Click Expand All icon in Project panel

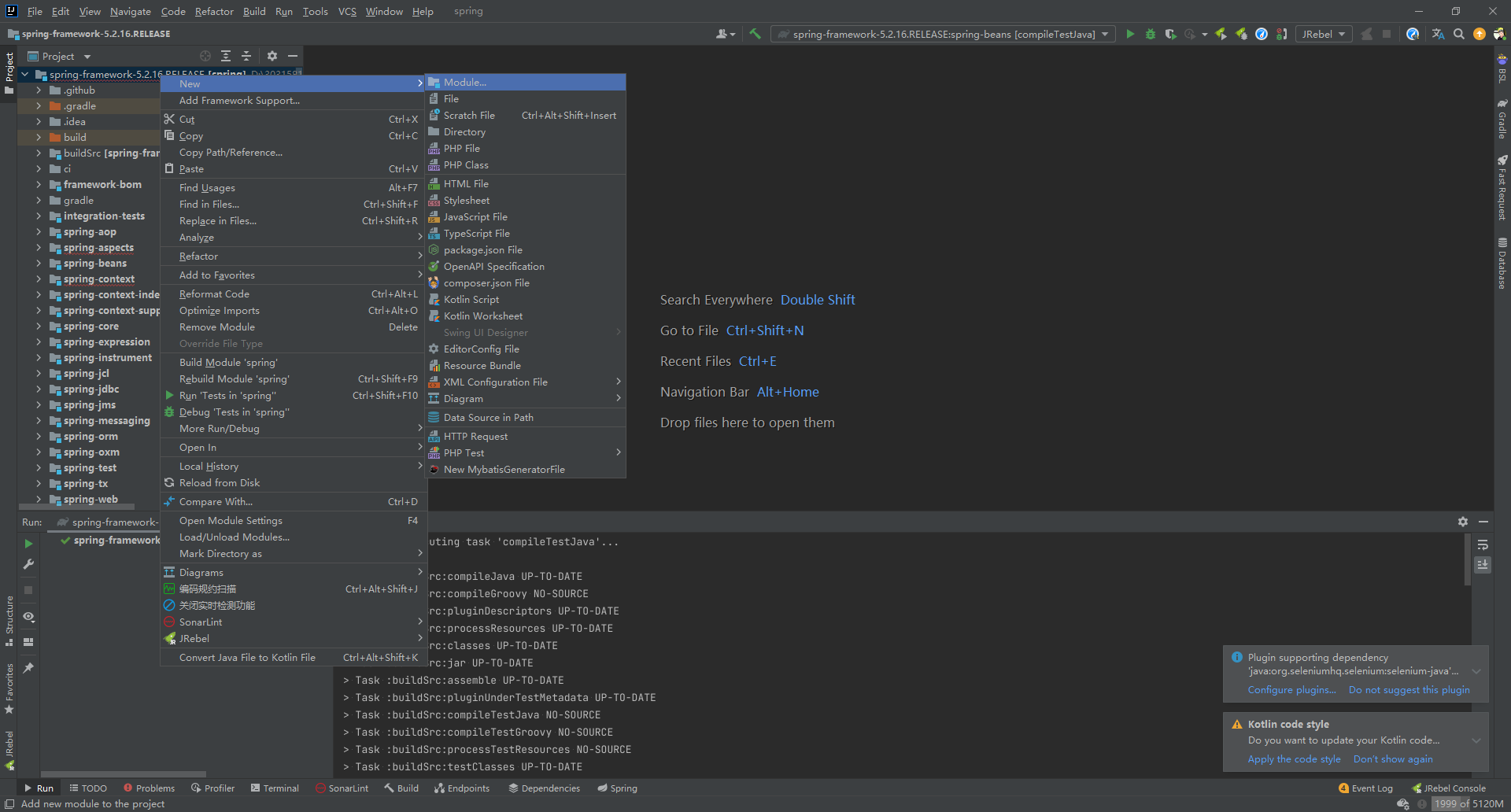(x=226, y=56)
